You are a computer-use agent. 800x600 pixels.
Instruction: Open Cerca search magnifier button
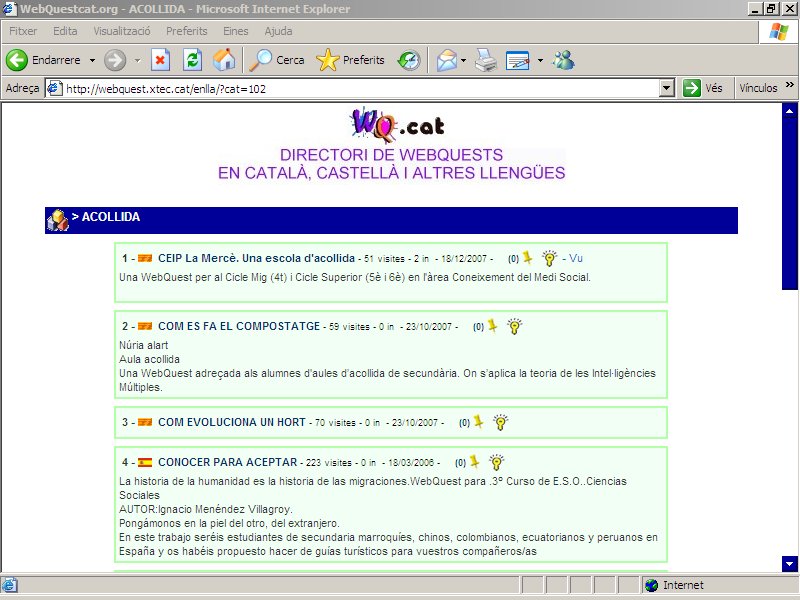pos(277,60)
